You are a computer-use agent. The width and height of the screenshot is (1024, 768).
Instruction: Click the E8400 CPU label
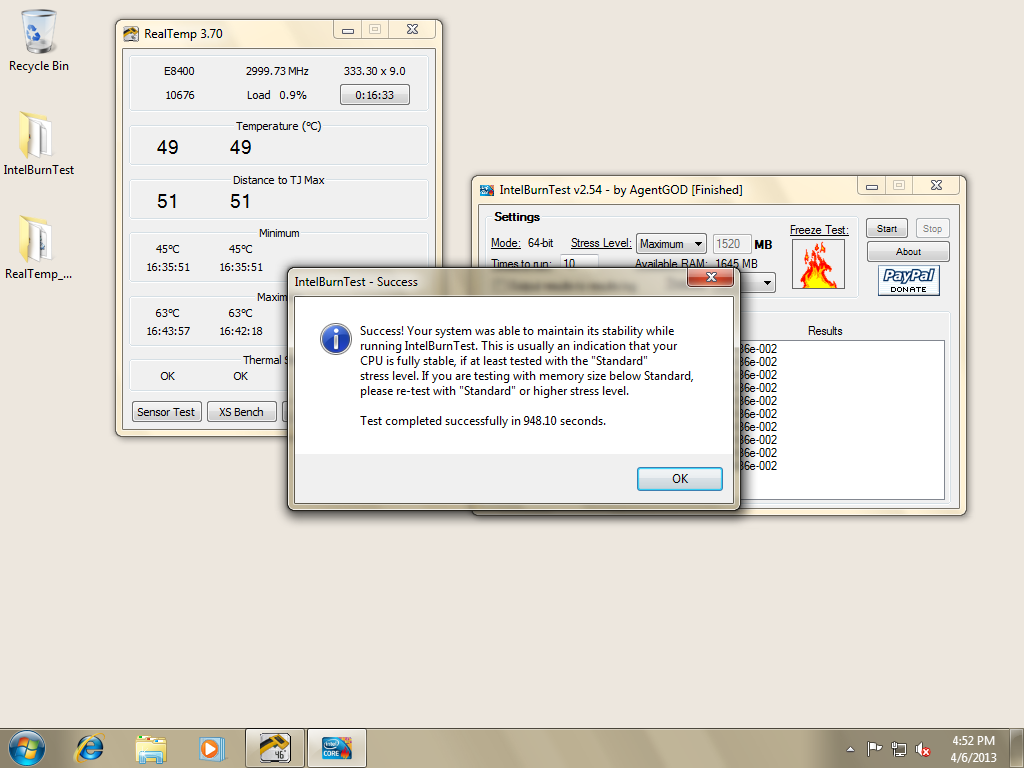(179, 71)
